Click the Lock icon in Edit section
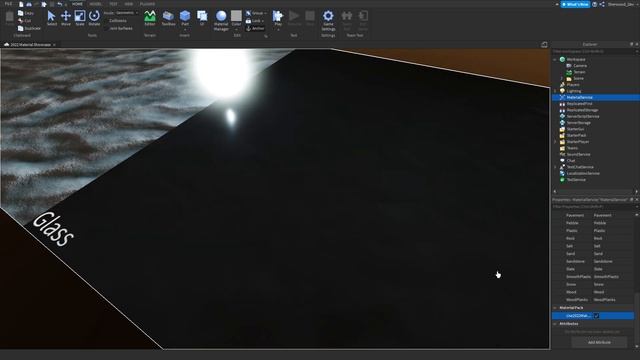Image resolution: width=640 pixels, height=360 pixels. pos(248,21)
